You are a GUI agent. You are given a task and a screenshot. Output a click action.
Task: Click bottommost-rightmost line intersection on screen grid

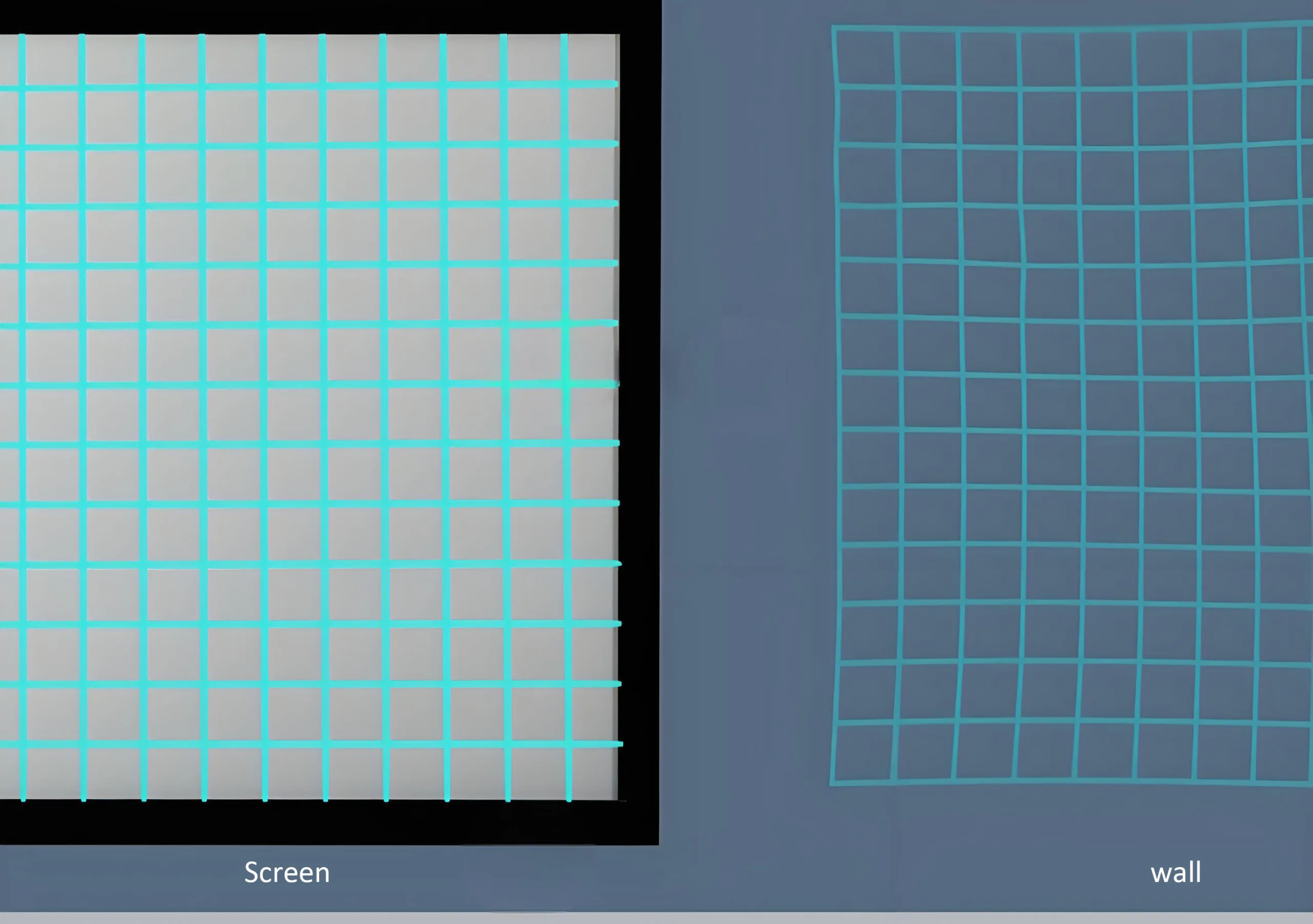point(568,744)
